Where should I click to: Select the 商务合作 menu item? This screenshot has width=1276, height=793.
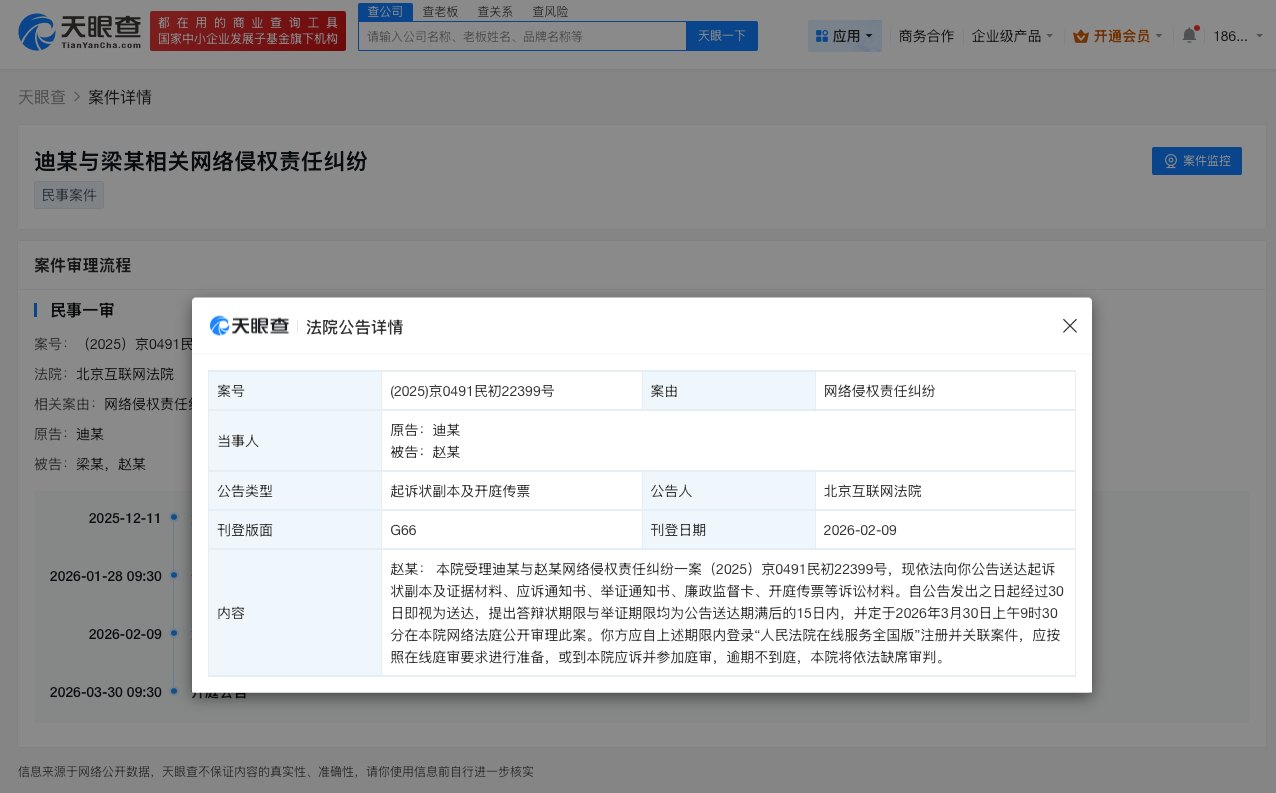[926, 34]
